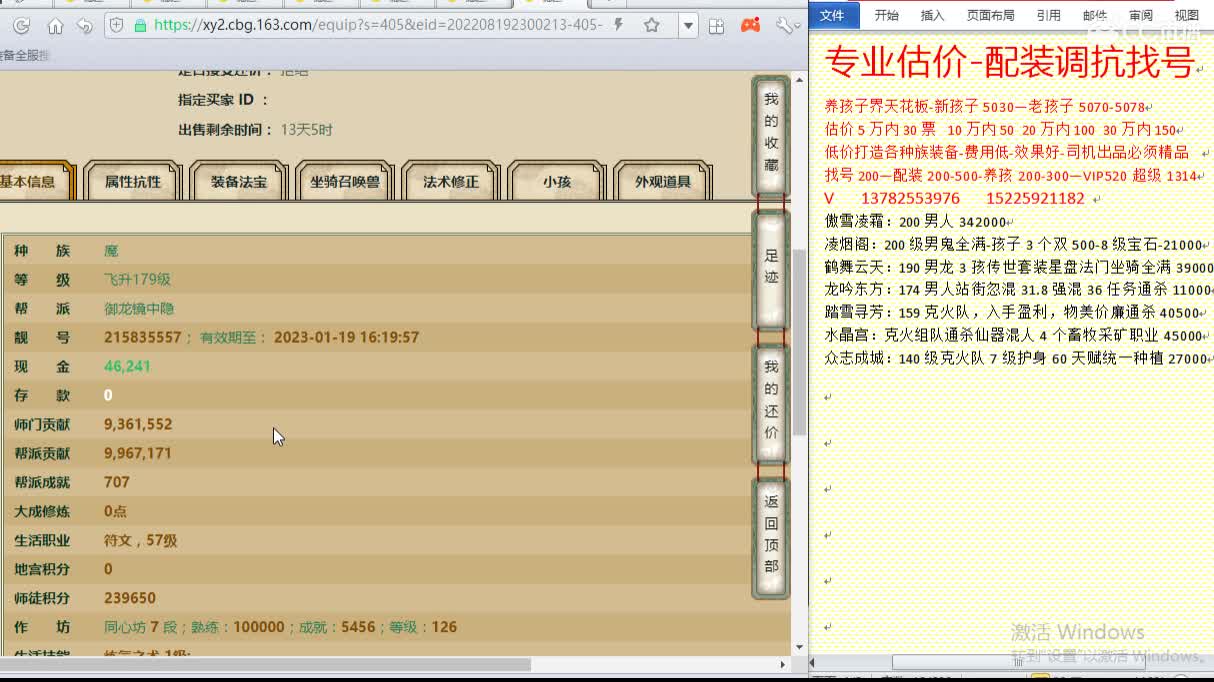Screen dimensions: 1214x682
Task: Click the 出售剩余时间 value 13天5时
Action: click(307, 129)
